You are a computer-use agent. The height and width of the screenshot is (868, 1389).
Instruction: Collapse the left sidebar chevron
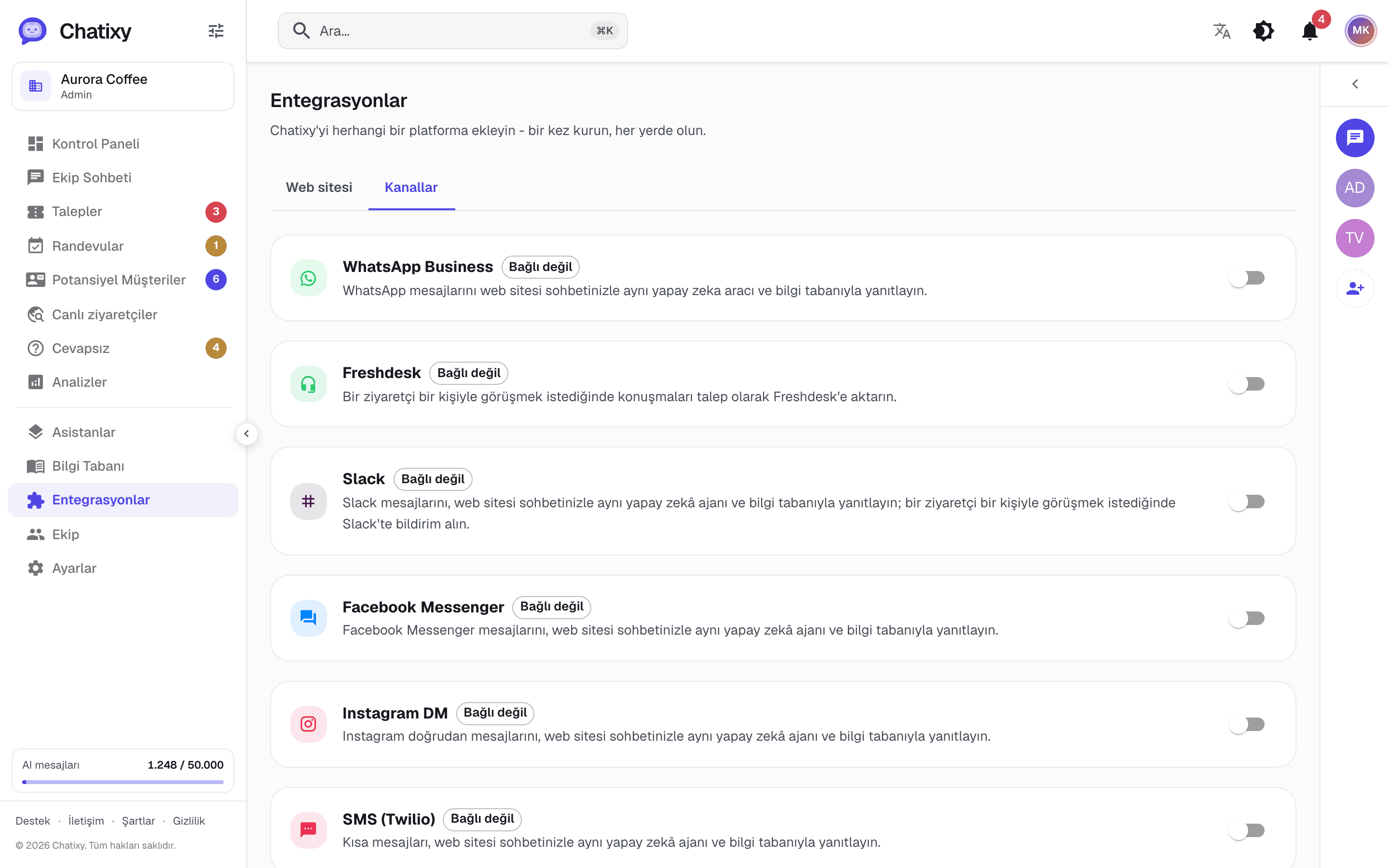tap(246, 434)
